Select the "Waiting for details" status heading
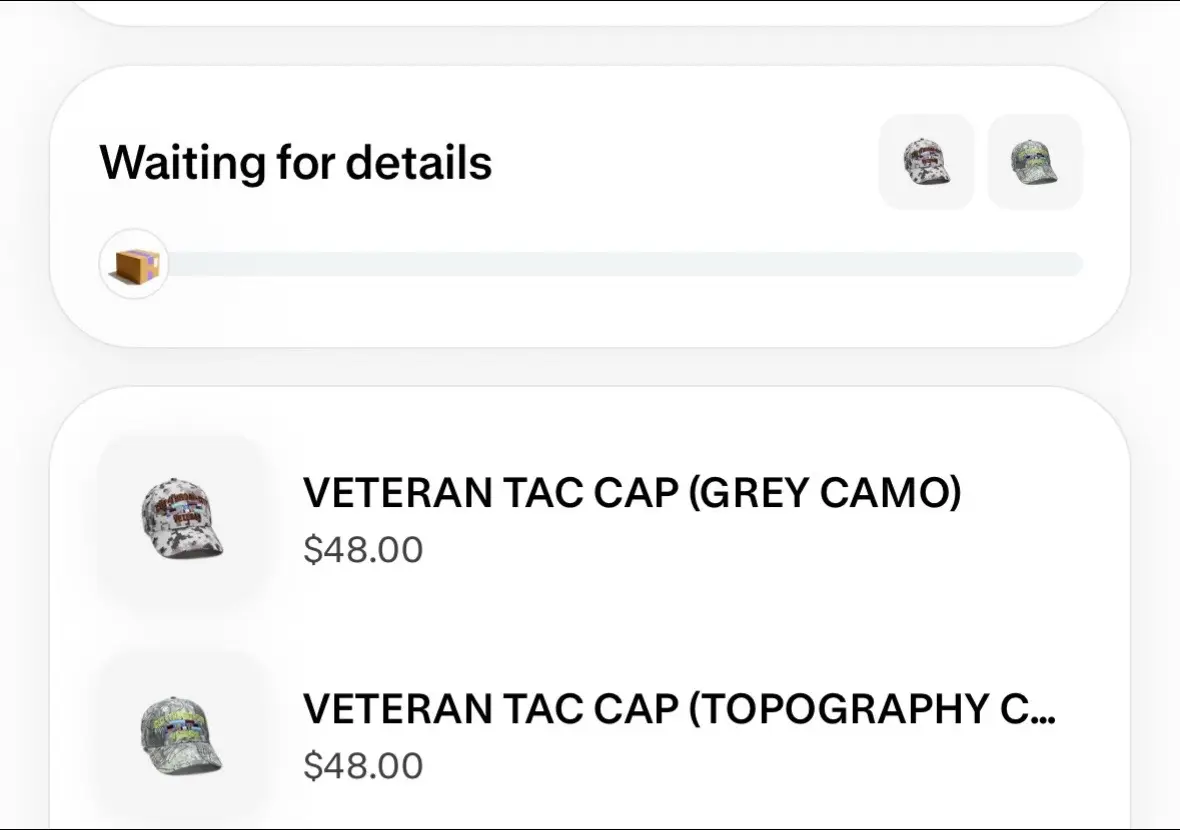 [296, 163]
